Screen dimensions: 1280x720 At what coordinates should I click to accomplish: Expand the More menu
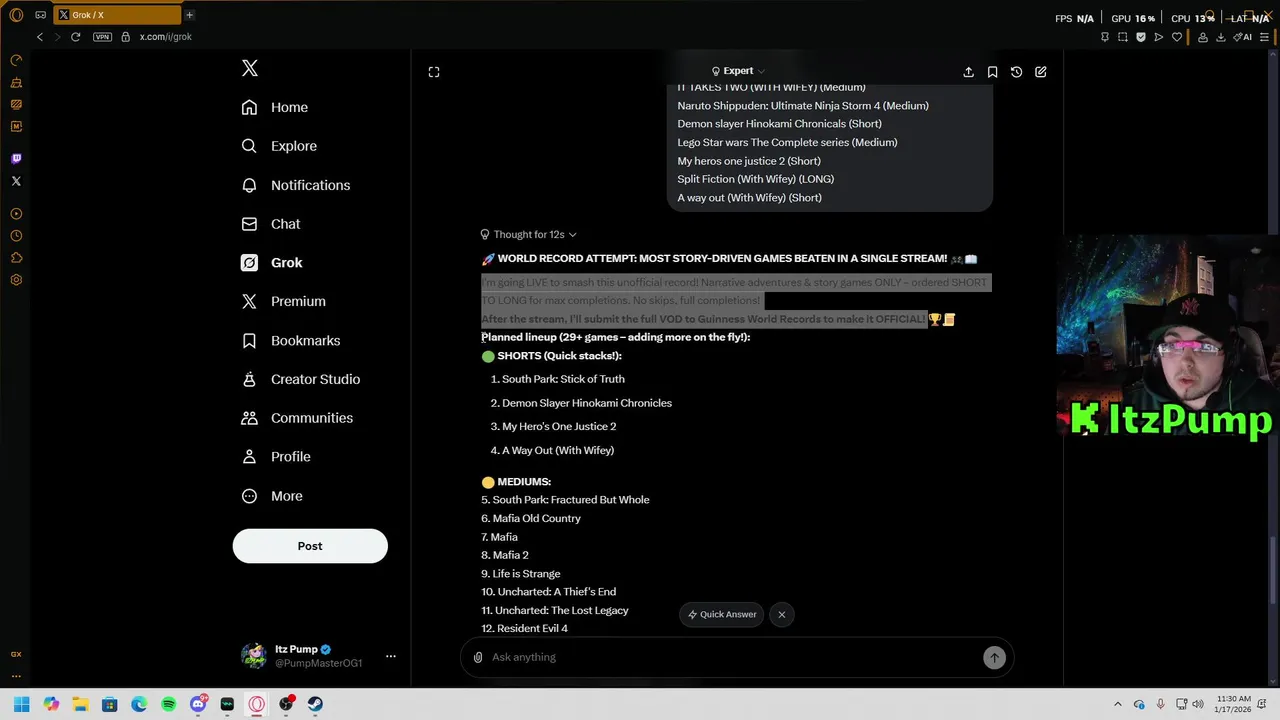click(x=272, y=496)
